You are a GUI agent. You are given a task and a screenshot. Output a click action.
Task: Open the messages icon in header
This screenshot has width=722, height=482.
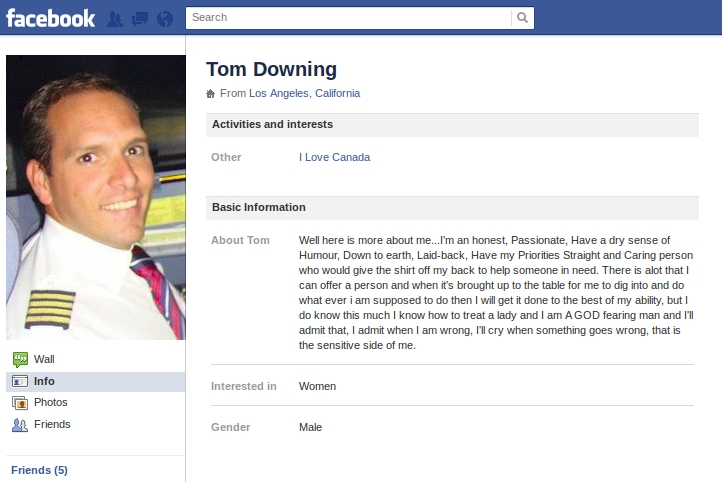click(x=140, y=19)
